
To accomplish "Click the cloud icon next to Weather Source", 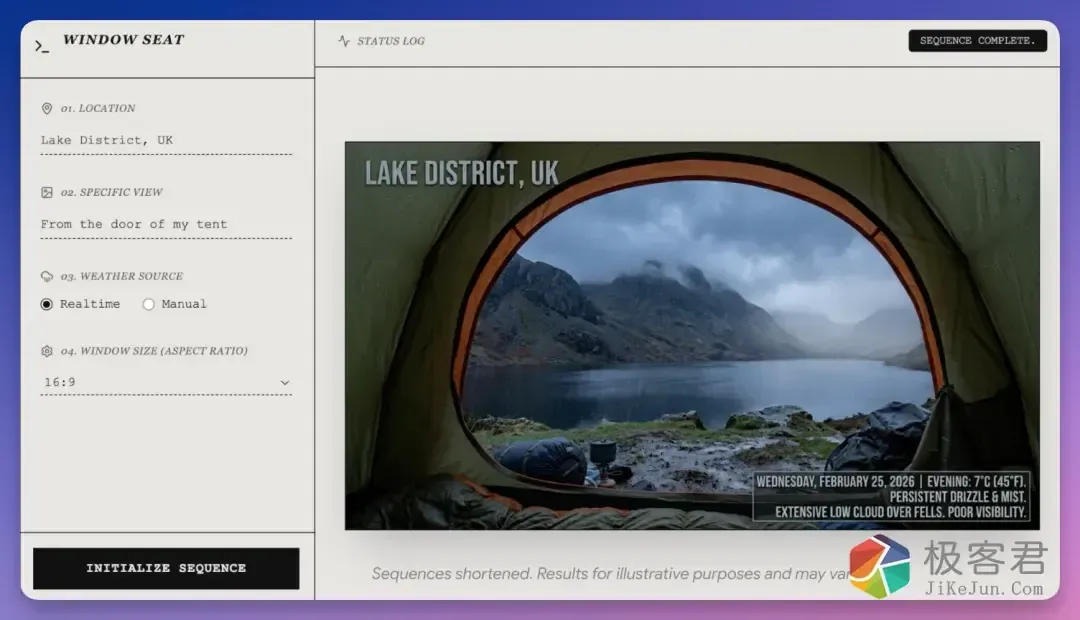I will pyautogui.click(x=47, y=276).
